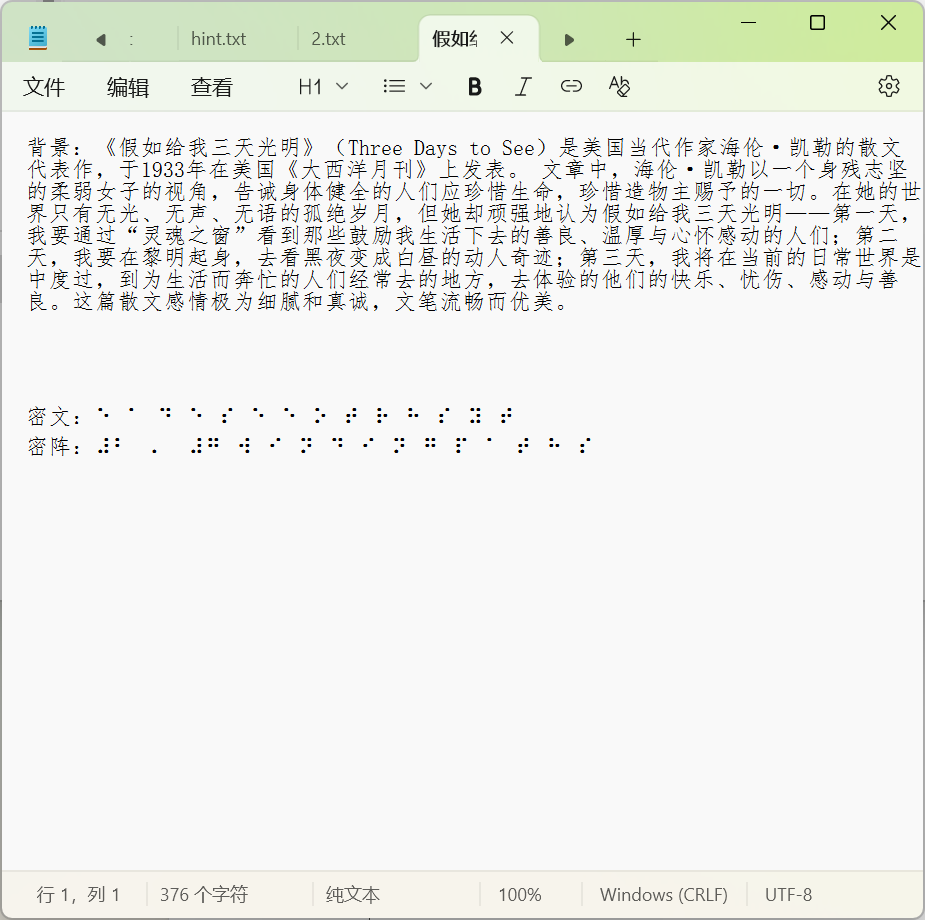
Task: Switch to the 2.txt tab
Action: [328, 39]
